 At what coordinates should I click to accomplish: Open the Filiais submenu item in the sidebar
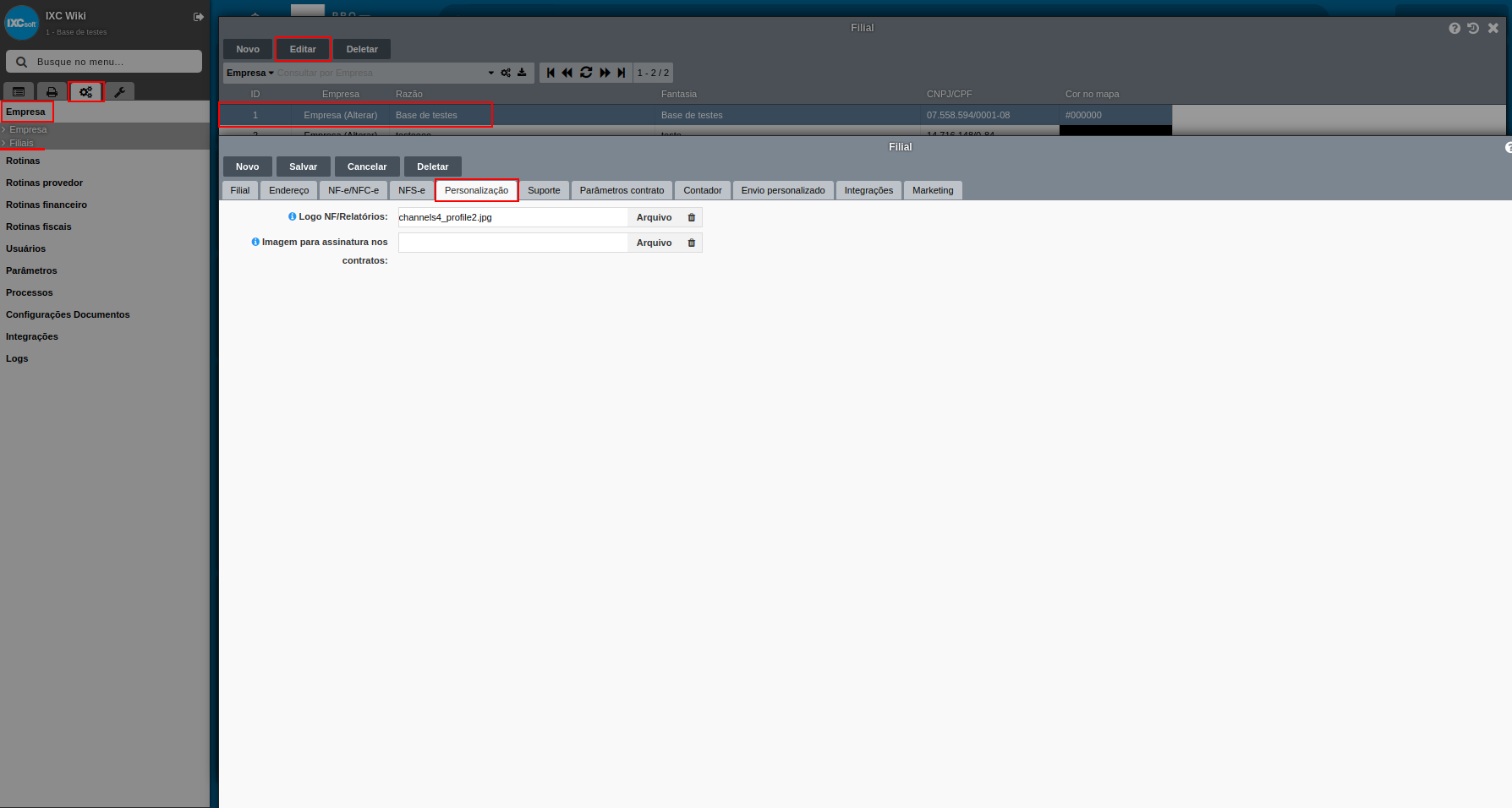22,143
